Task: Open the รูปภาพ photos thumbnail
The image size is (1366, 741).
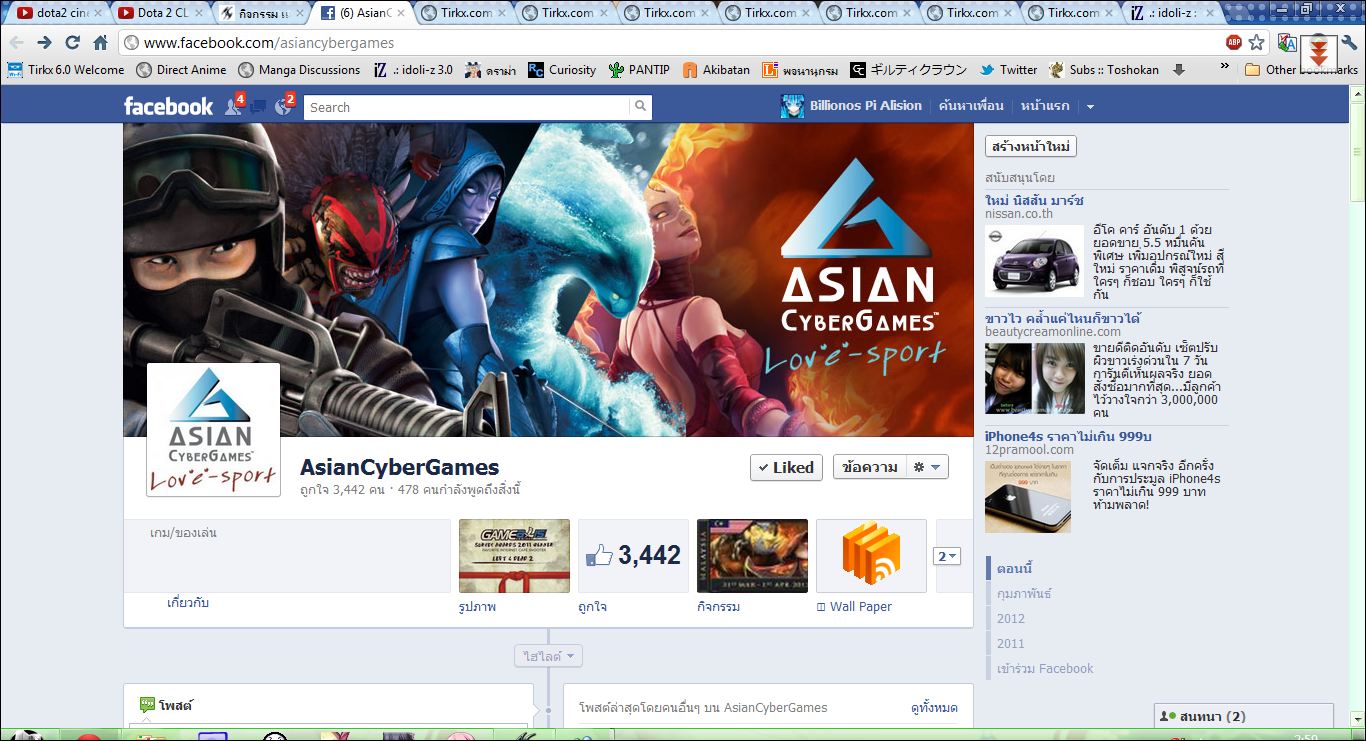Action: coord(514,555)
